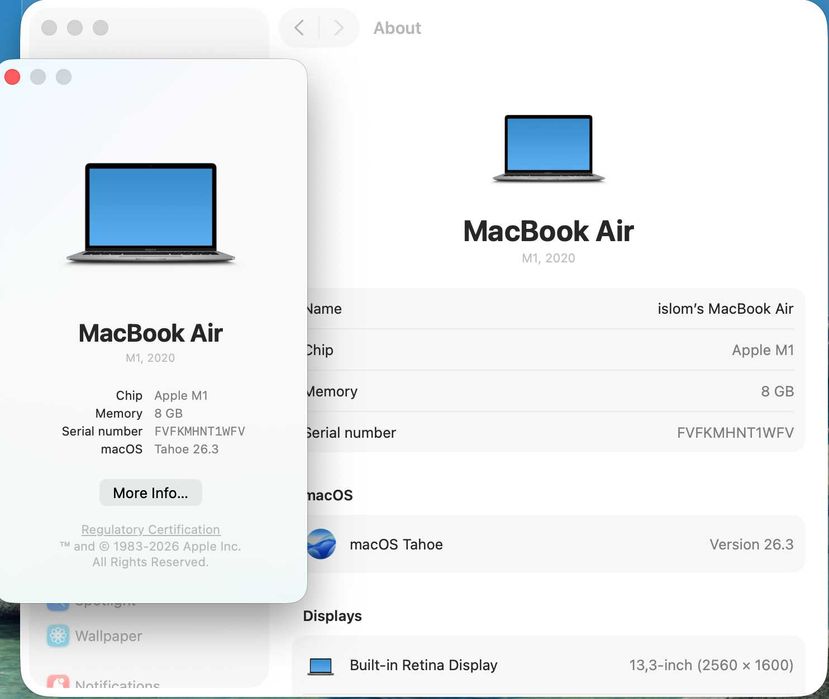Go forward using the right chevron in Settings

[x=338, y=27]
